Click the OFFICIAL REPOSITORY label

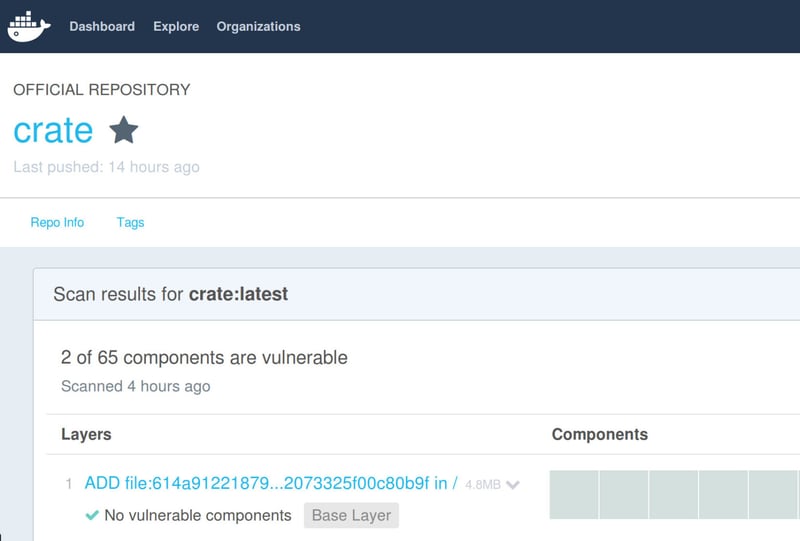click(102, 90)
